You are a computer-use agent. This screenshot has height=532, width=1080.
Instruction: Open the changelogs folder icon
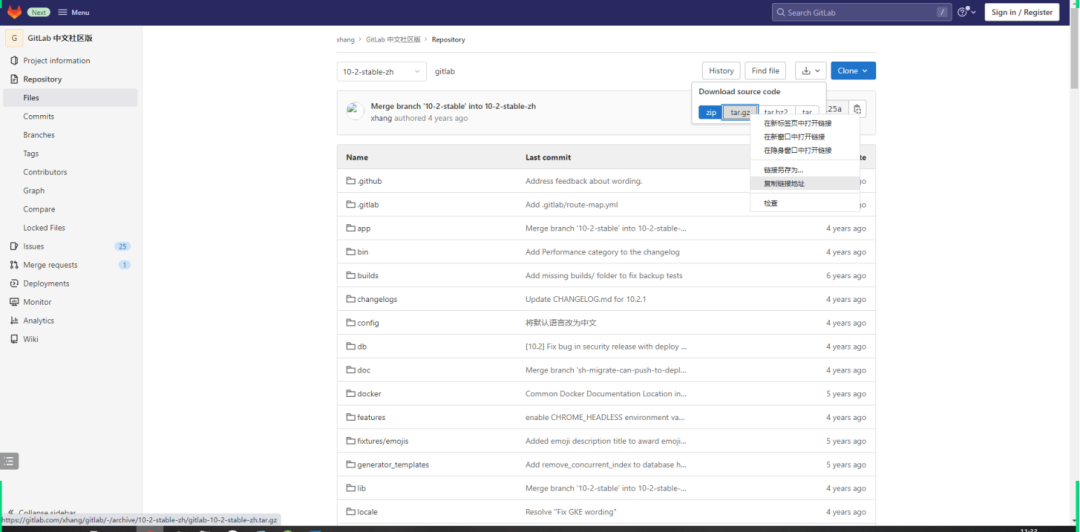point(351,299)
